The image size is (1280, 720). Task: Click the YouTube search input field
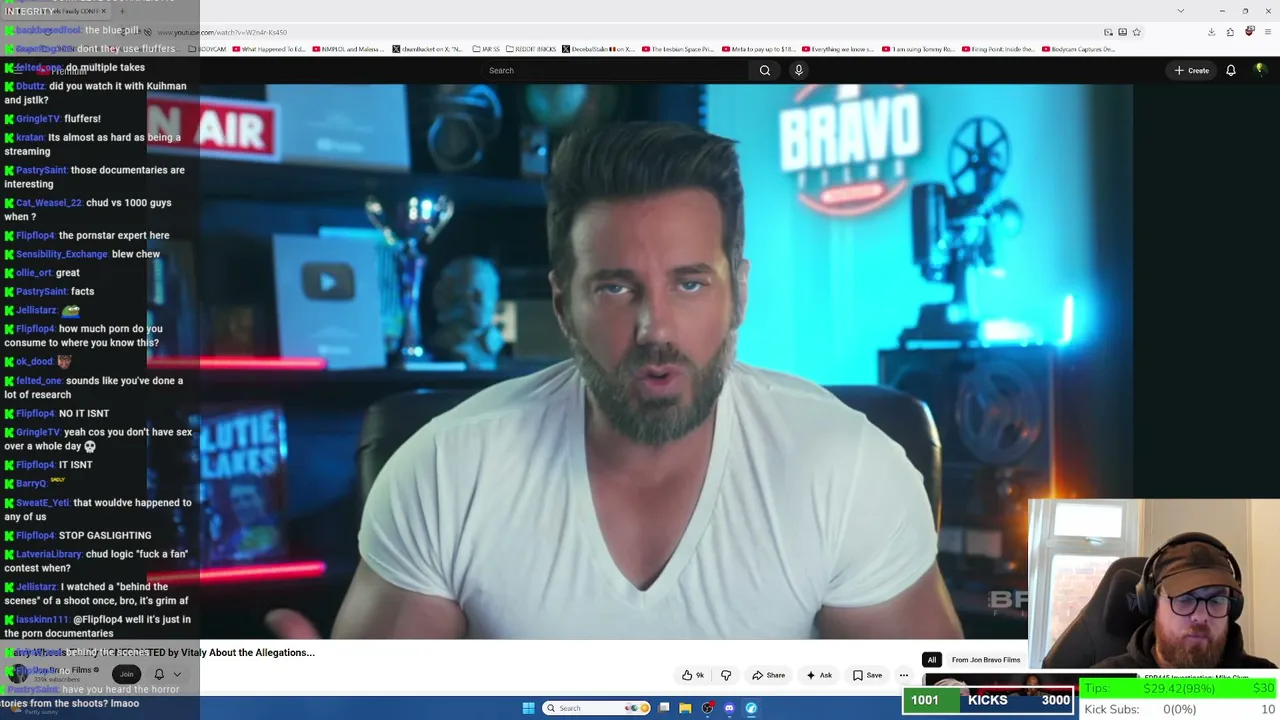pyautogui.click(x=615, y=70)
